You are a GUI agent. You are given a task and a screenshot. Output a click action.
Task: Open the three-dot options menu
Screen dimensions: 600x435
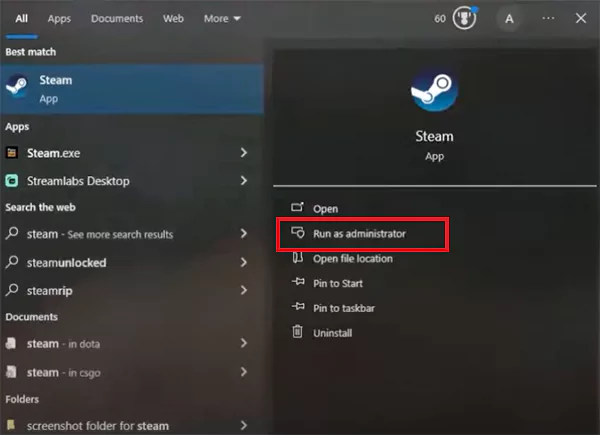pos(548,18)
